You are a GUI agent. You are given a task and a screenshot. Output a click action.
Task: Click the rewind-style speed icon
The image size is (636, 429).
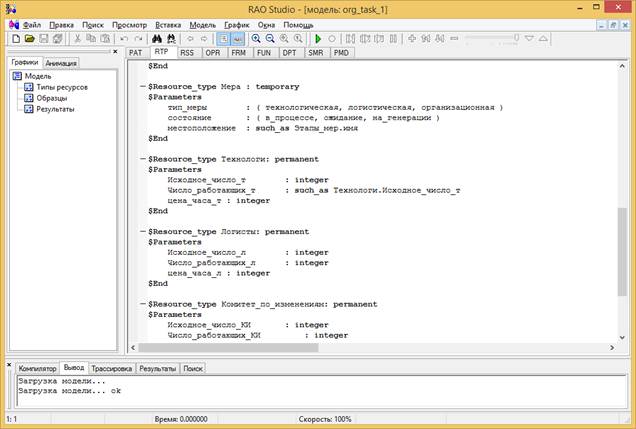(426, 39)
